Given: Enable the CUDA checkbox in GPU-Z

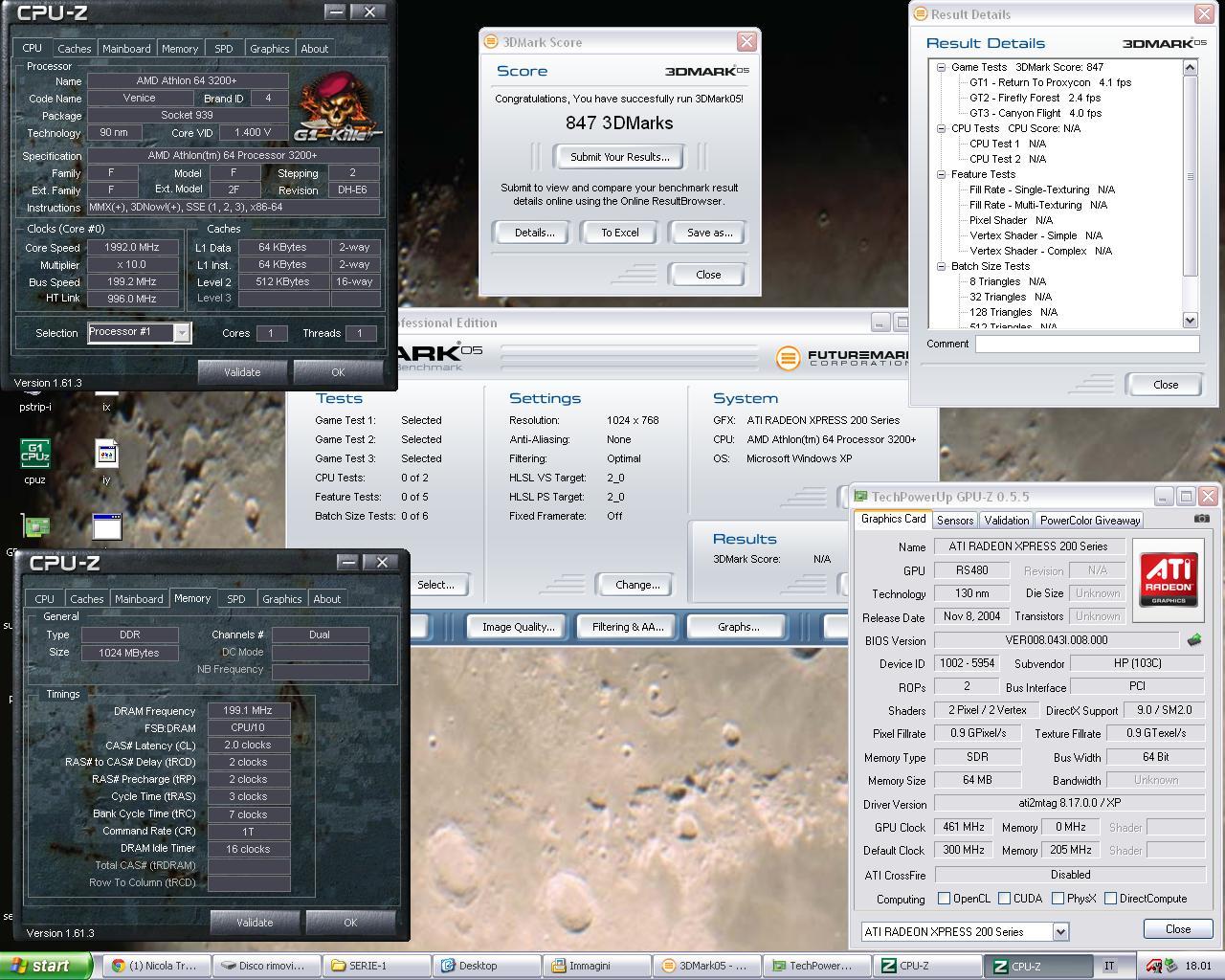Looking at the screenshot, I should pyautogui.click(x=1004, y=899).
